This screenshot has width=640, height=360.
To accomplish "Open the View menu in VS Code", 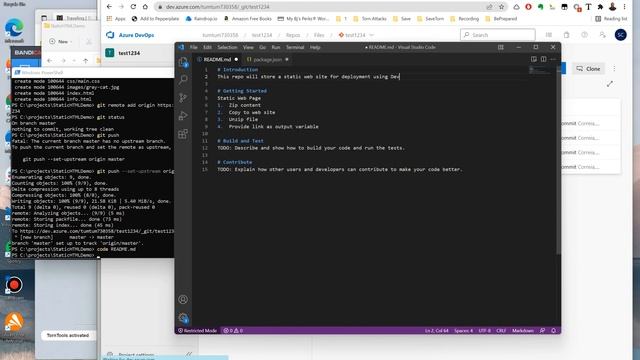I will [248, 47].
